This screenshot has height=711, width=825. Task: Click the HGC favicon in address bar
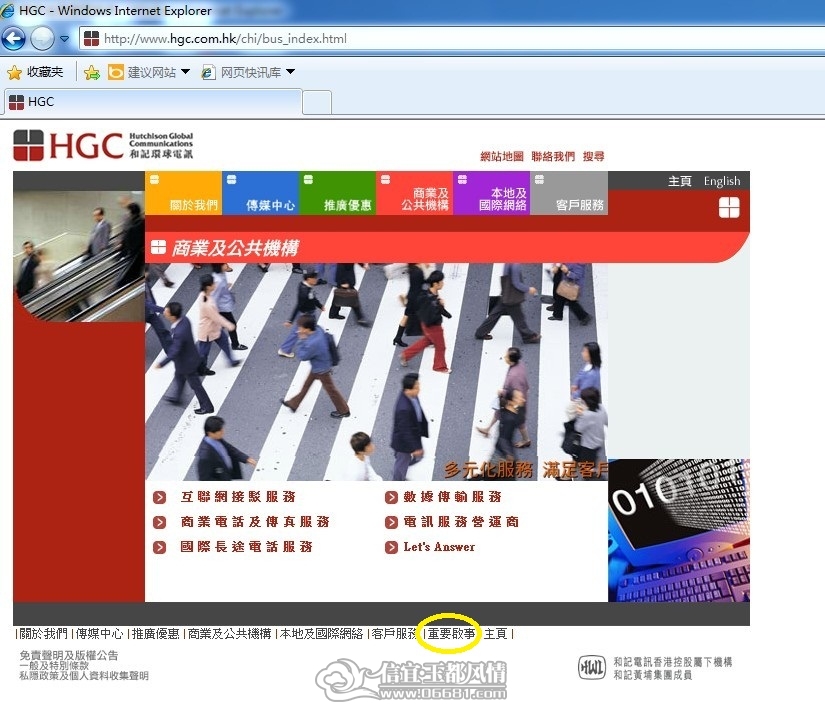pyautogui.click(x=92, y=38)
